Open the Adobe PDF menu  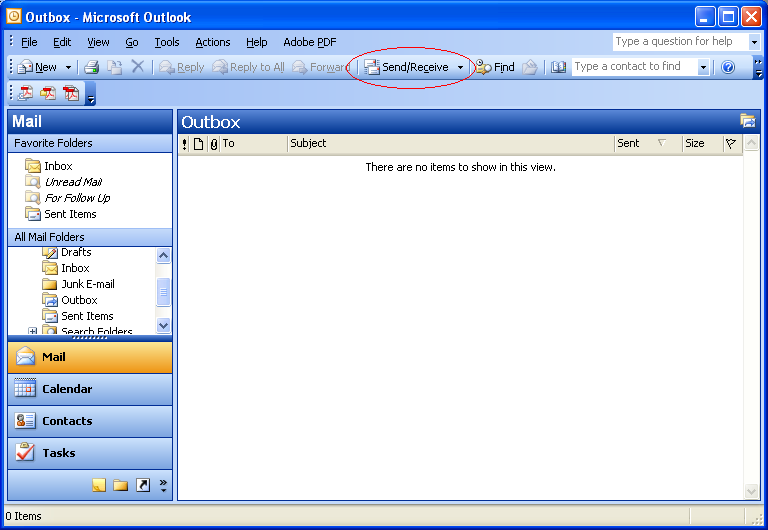tap(310, 42)
